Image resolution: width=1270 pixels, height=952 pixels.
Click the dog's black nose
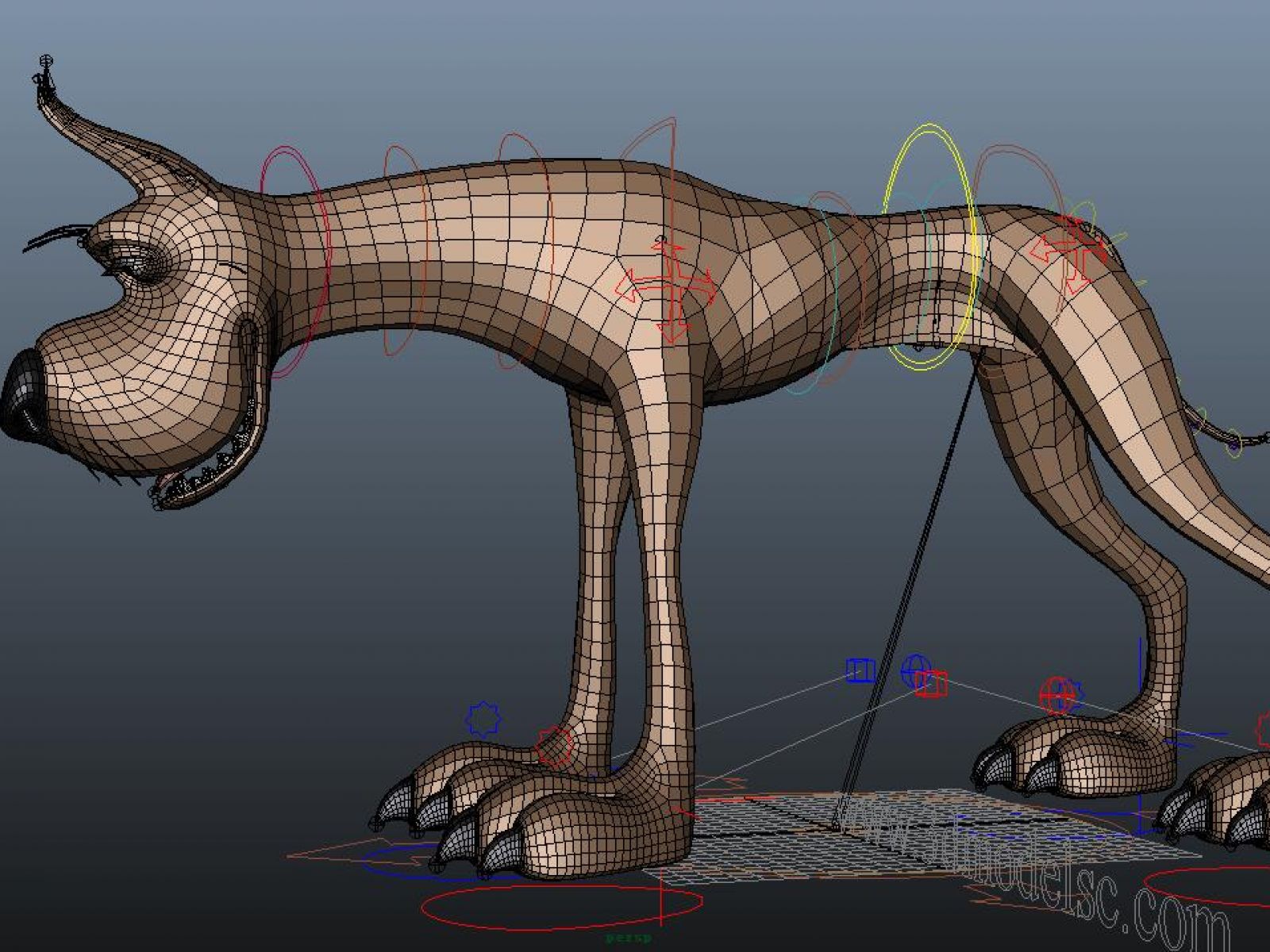click(24, 397)
